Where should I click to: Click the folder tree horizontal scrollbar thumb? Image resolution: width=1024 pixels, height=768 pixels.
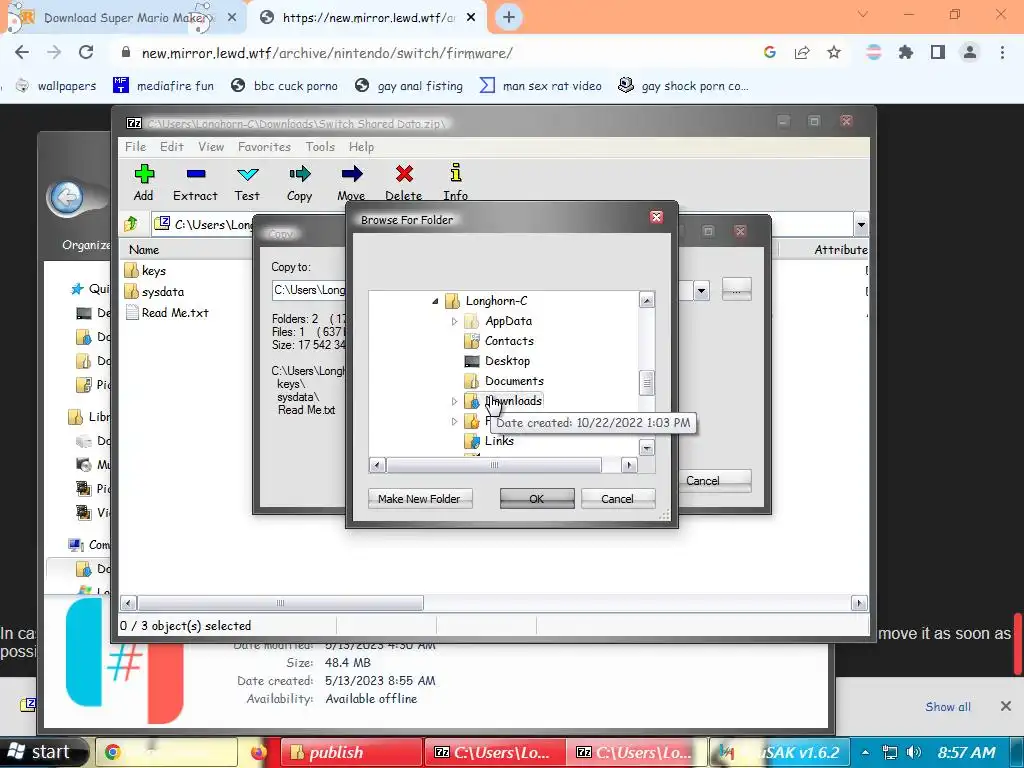pyautogui.click(x=494, y=465)
